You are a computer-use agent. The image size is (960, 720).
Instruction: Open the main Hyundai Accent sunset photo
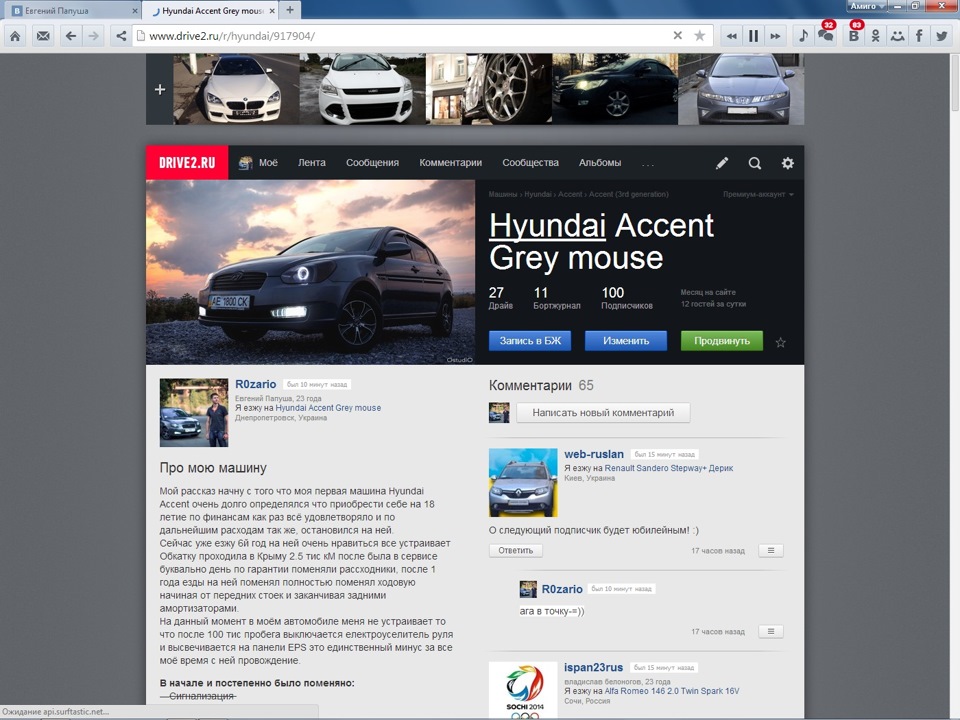point(310,272)
